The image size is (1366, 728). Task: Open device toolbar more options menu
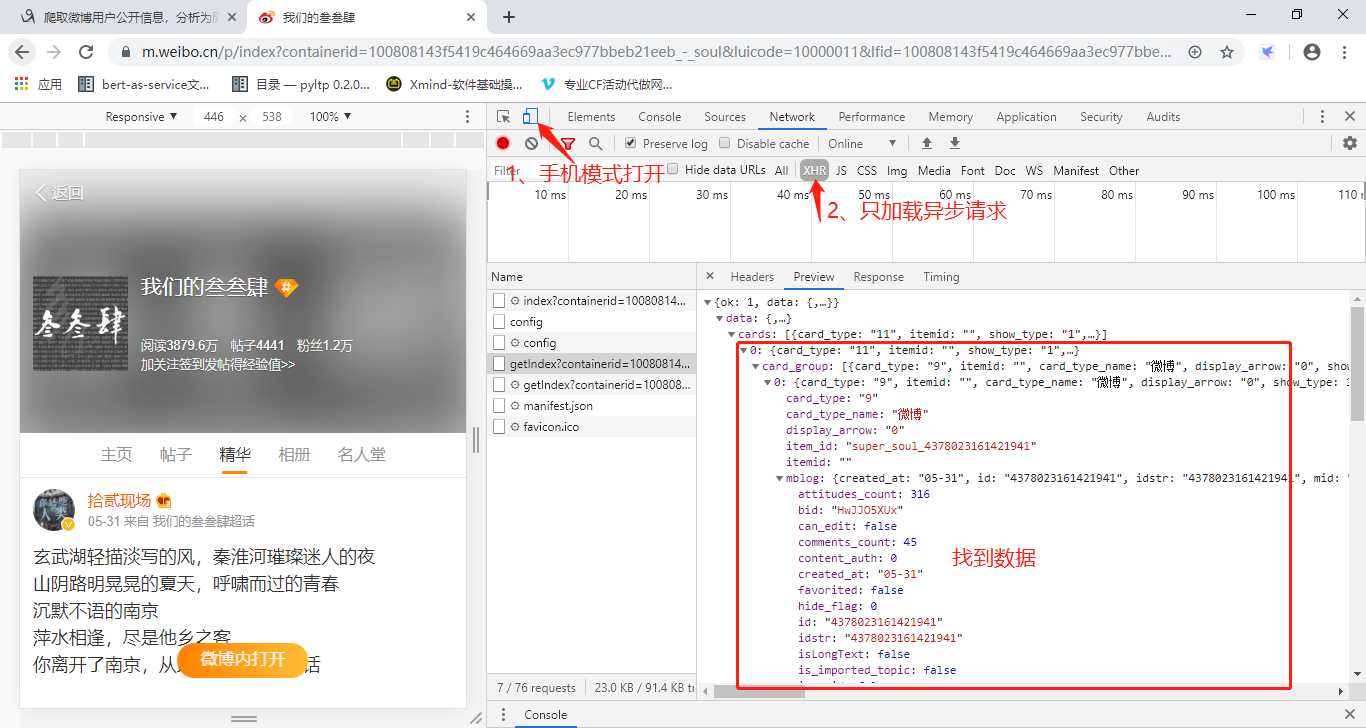click(467, 117)
